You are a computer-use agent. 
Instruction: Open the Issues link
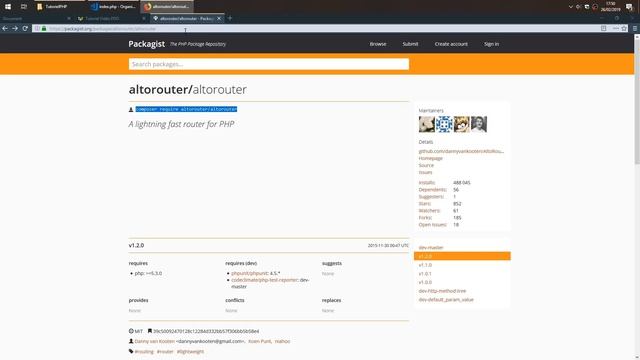point(425,172)
